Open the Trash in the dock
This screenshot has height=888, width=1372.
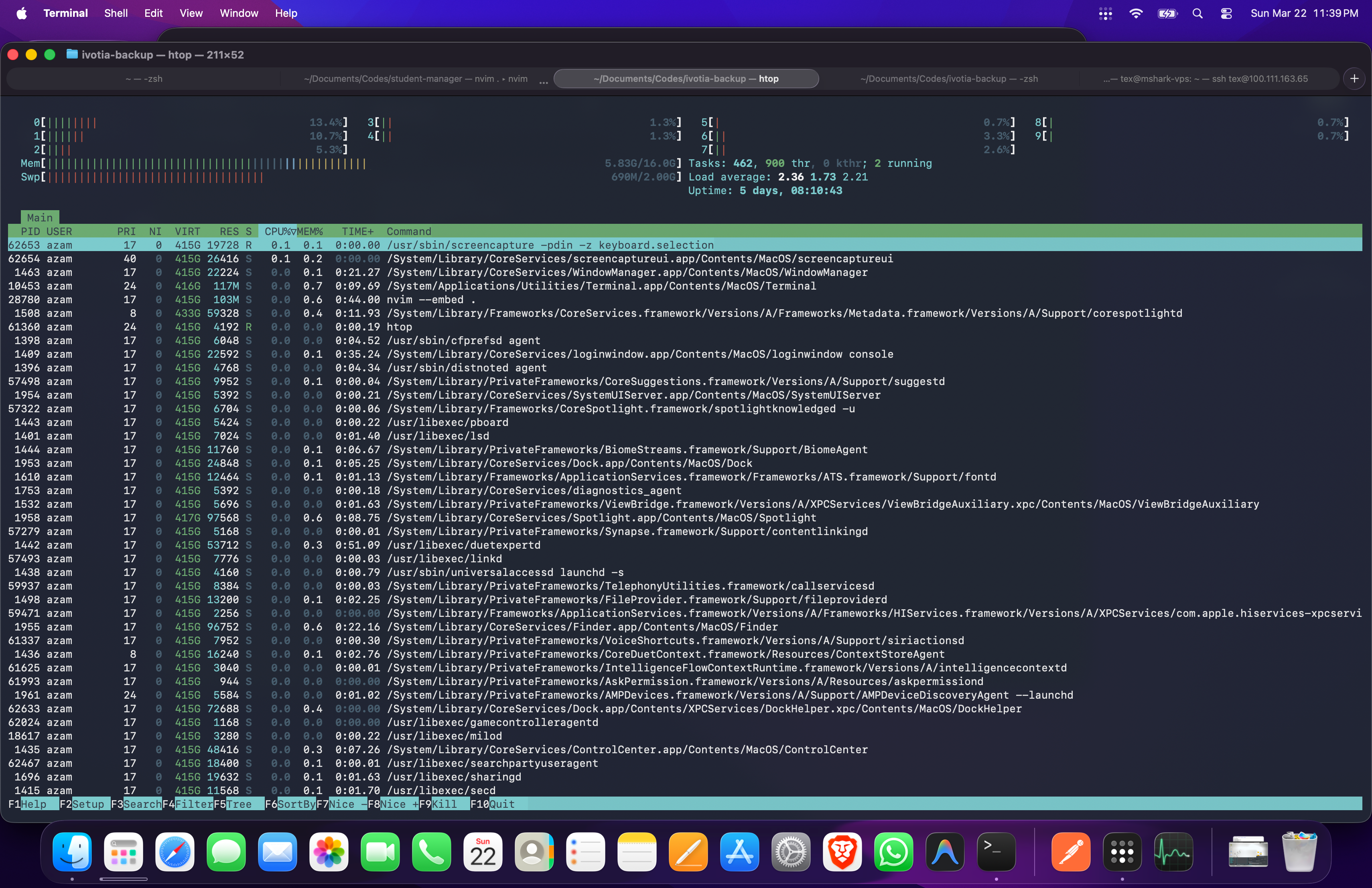click(1299, 852)
